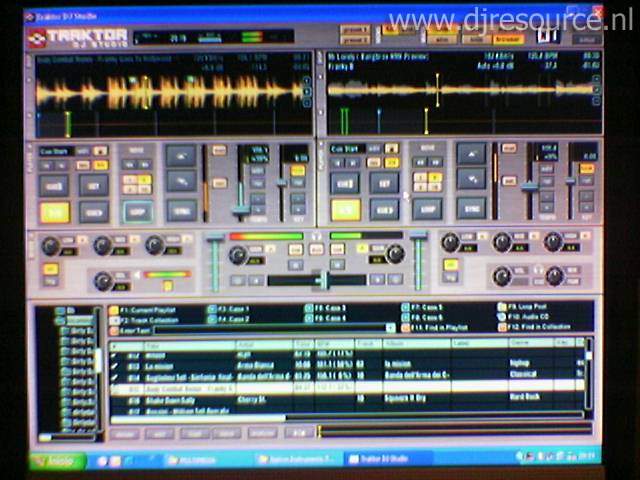
Task: Click the left deck SYNC button
Action: (182, 211)
